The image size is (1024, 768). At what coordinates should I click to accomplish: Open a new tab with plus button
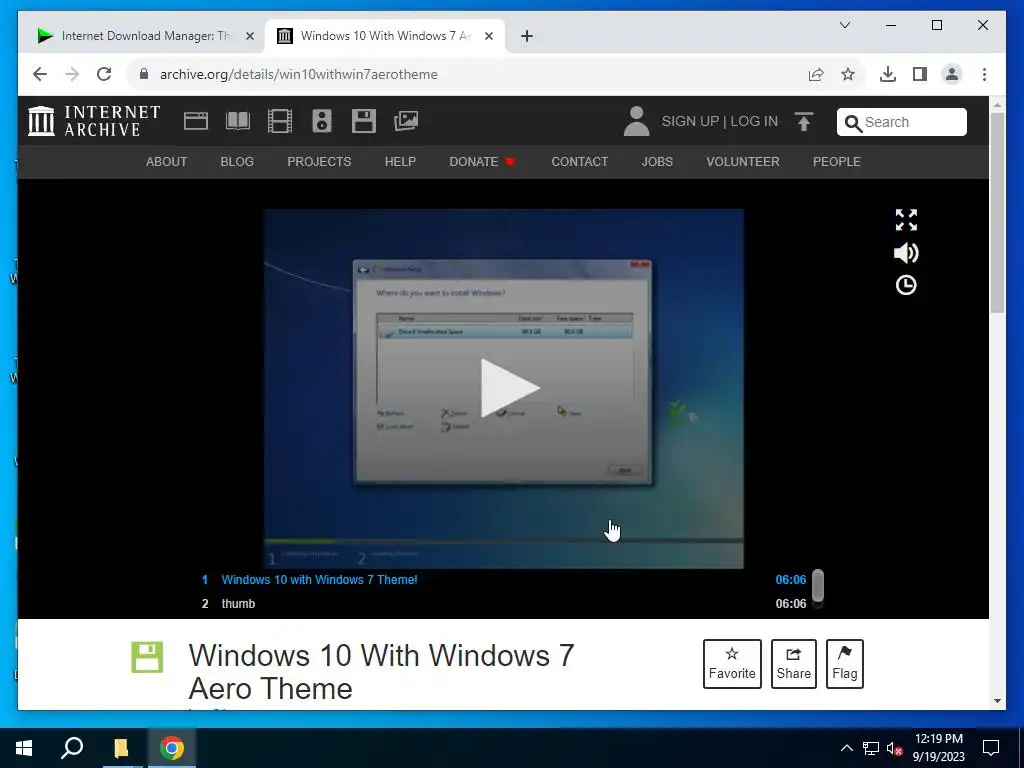(x=527, y=36)
